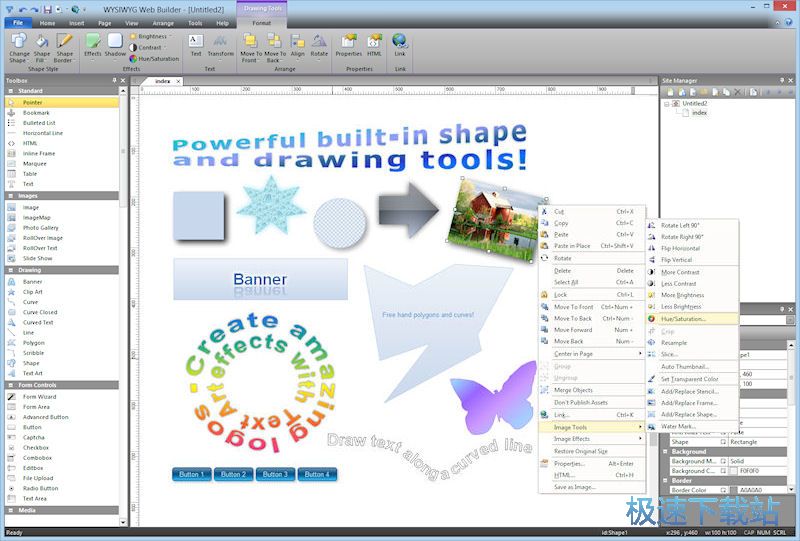Choose Flip Horizontal in the submenu
Screen dimensions: 800x541
[692, 249]
